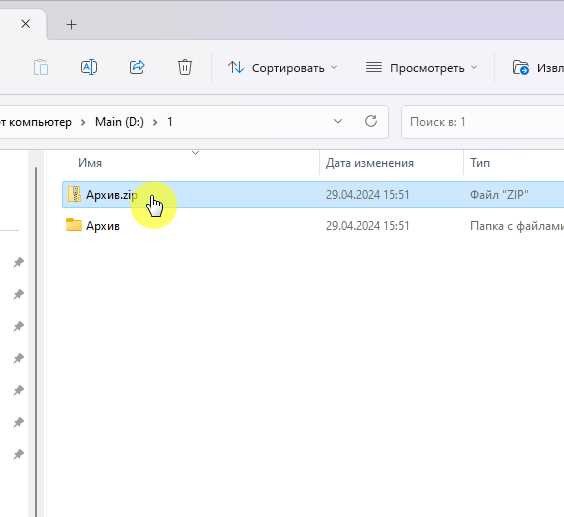Image resolution: width=564 pixels, height=517 pixels.
Task: Expand the address bar history chevron
Action: 338,121
